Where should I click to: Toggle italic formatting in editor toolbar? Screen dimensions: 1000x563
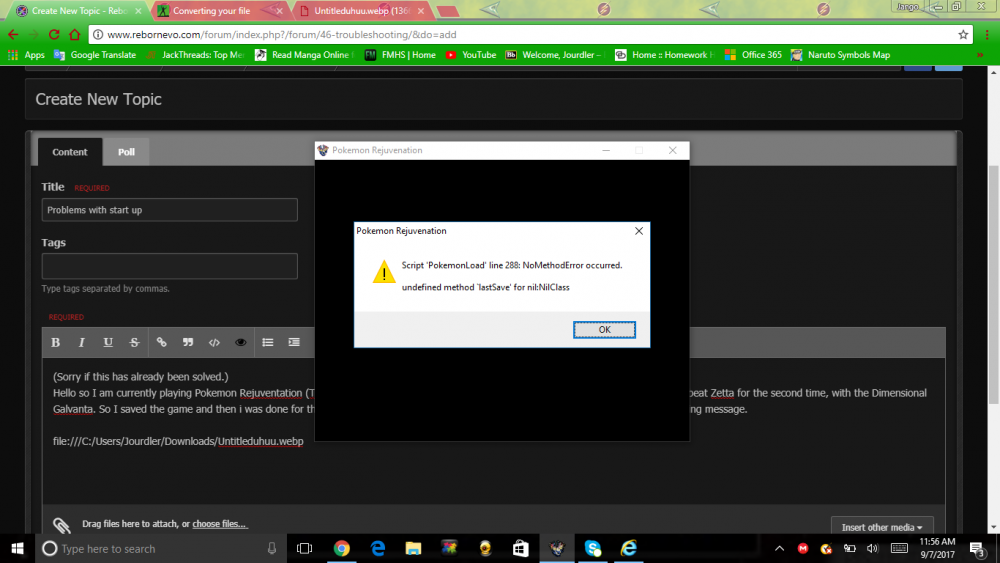82,342
